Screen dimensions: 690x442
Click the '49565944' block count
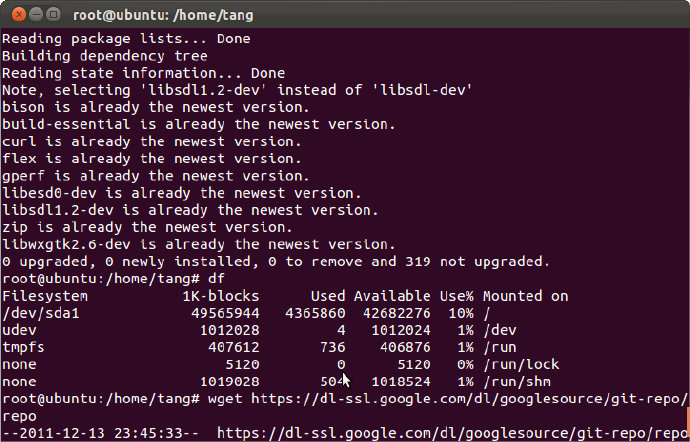(225, 313)
